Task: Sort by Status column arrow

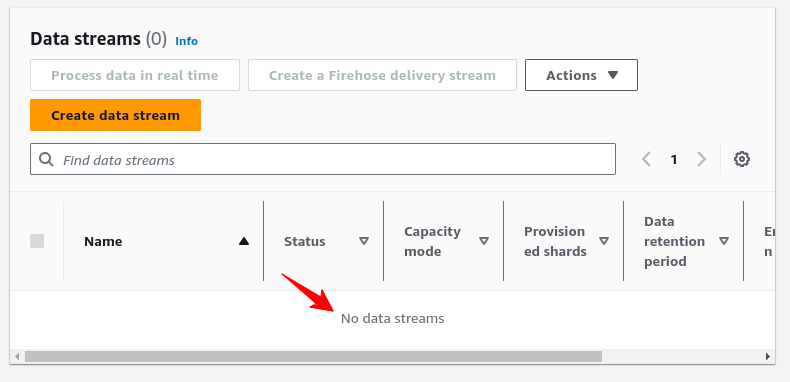Action: [x=364, y=241]
